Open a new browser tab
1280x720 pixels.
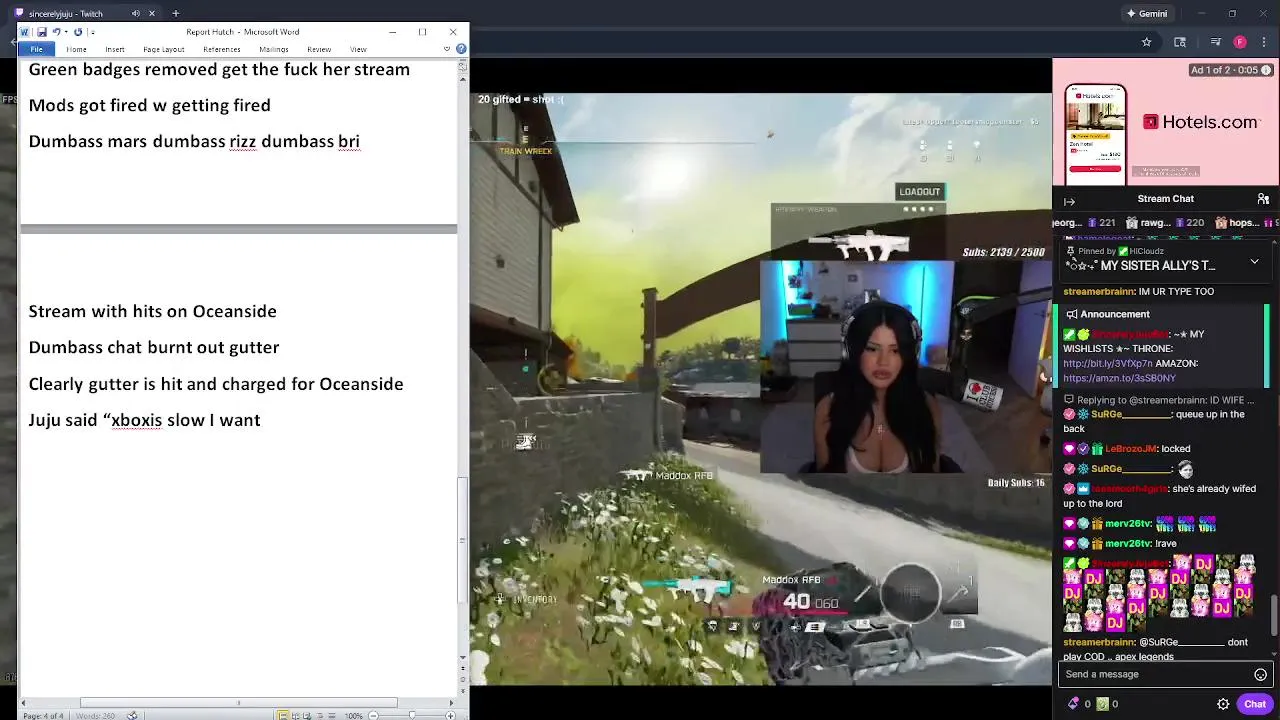[175, 13]
